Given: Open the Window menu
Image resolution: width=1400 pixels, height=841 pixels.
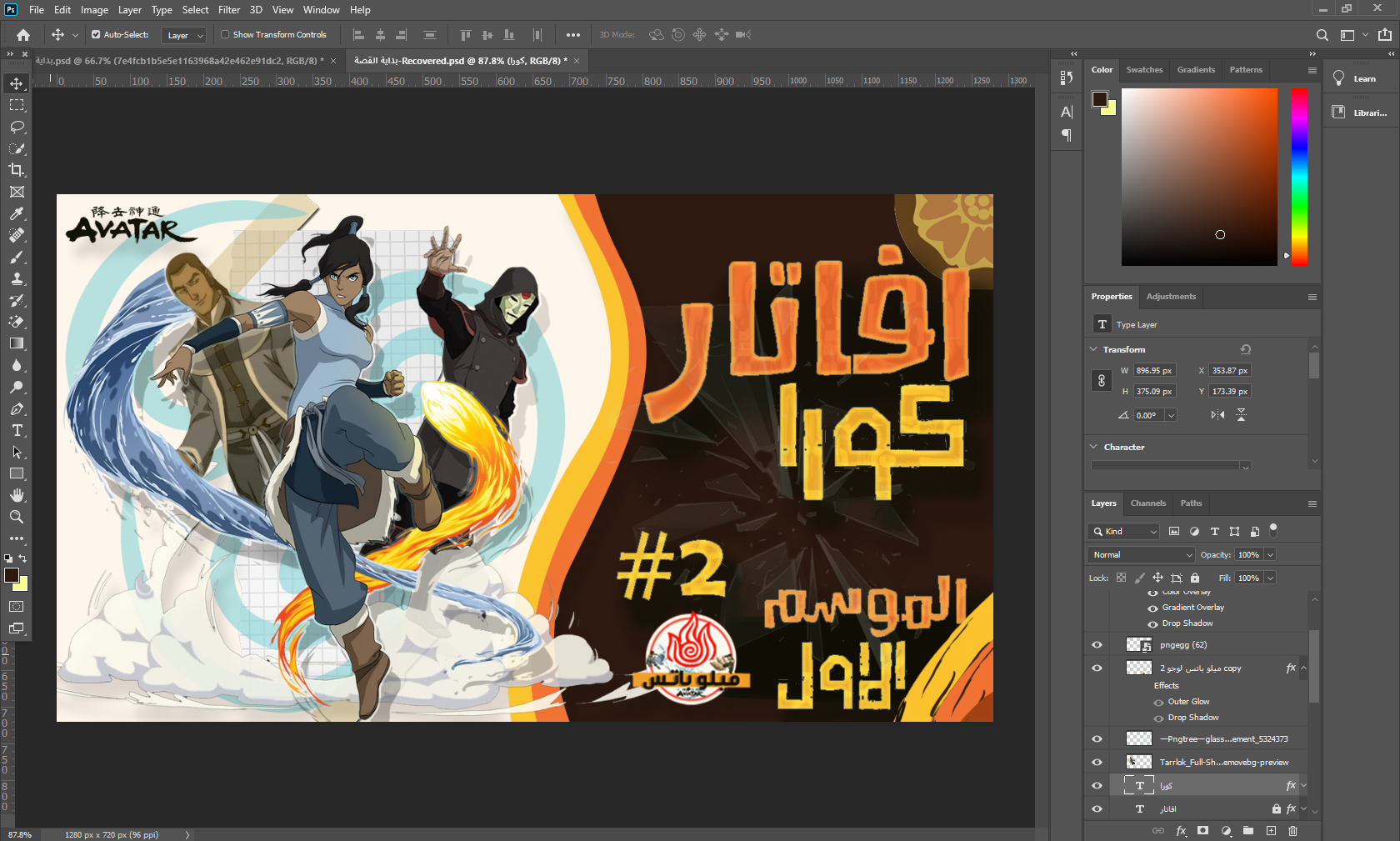Looking at the screenshot, I should 321,10.
